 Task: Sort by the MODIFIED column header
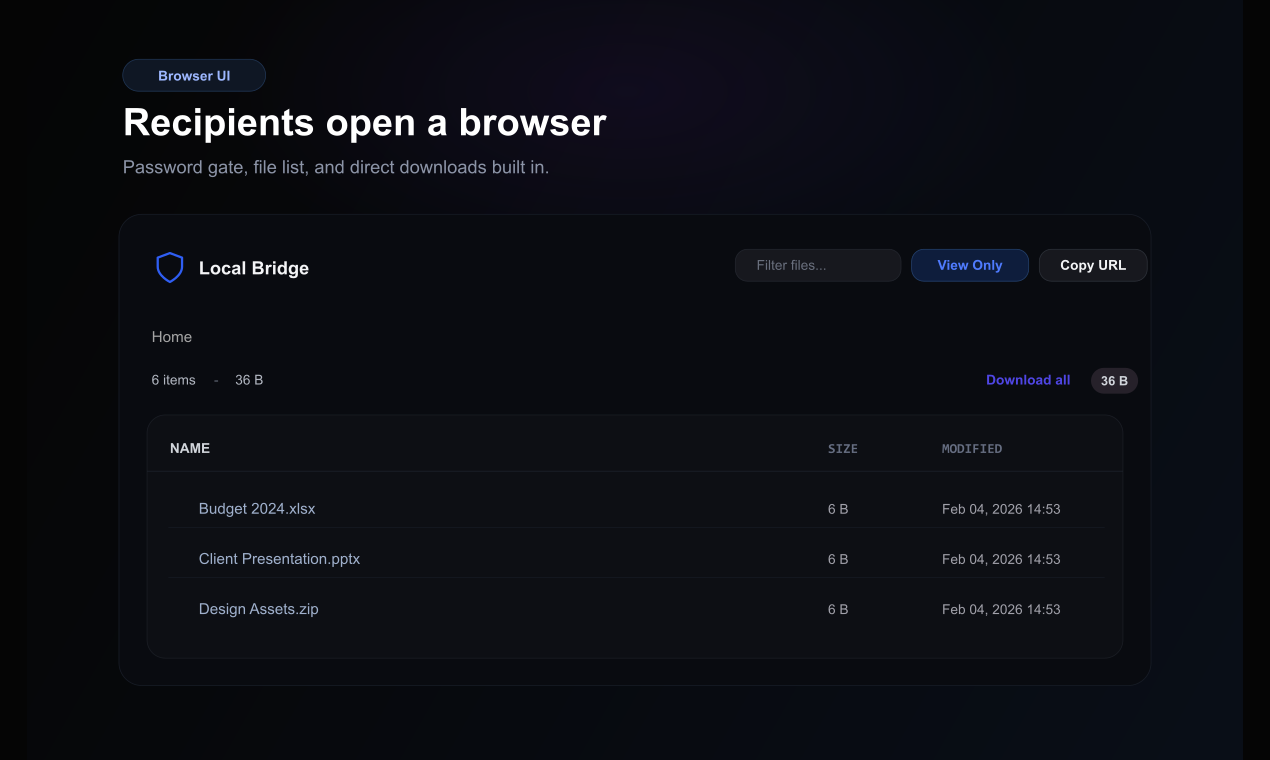pos(972,449)
